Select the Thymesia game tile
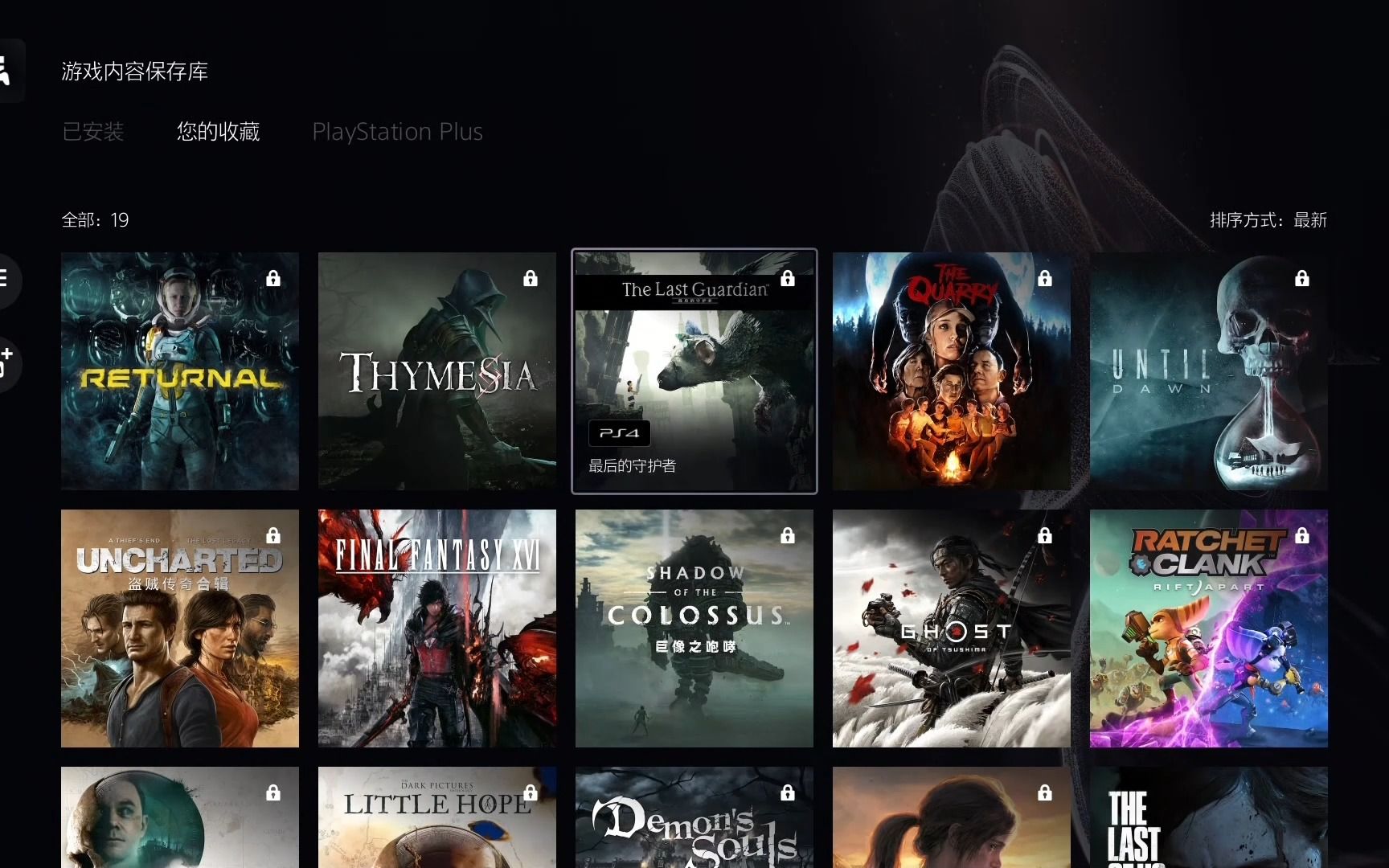1389x868 pixels. click(437, 371)
